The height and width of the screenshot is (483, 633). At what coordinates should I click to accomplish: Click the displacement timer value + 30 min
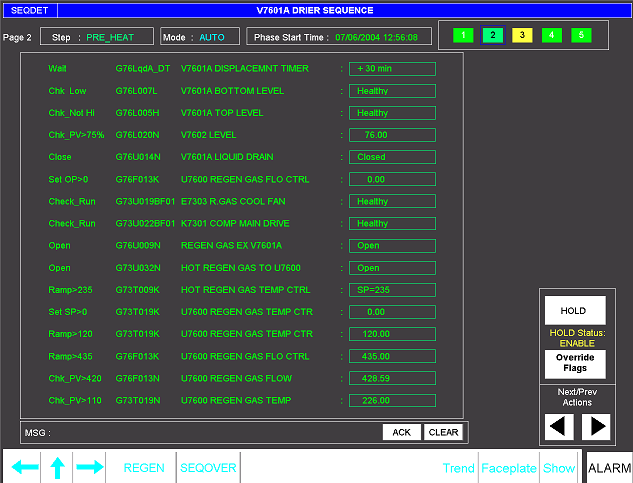[392, 69]
